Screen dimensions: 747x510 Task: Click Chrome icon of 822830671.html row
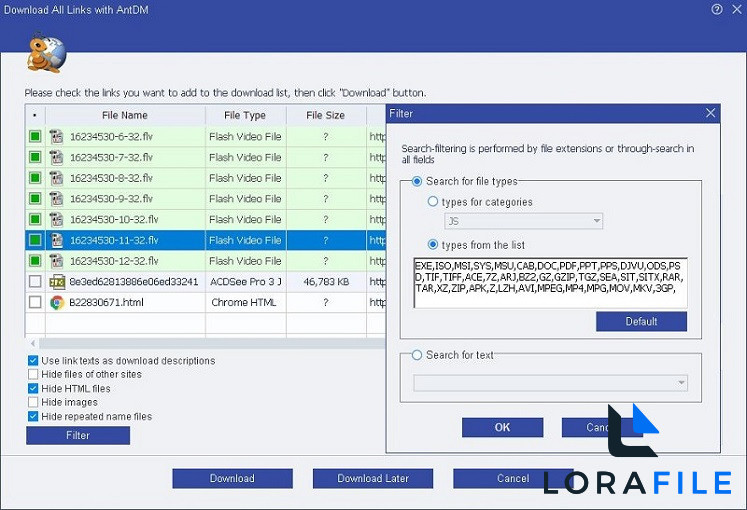pos(57,302)
